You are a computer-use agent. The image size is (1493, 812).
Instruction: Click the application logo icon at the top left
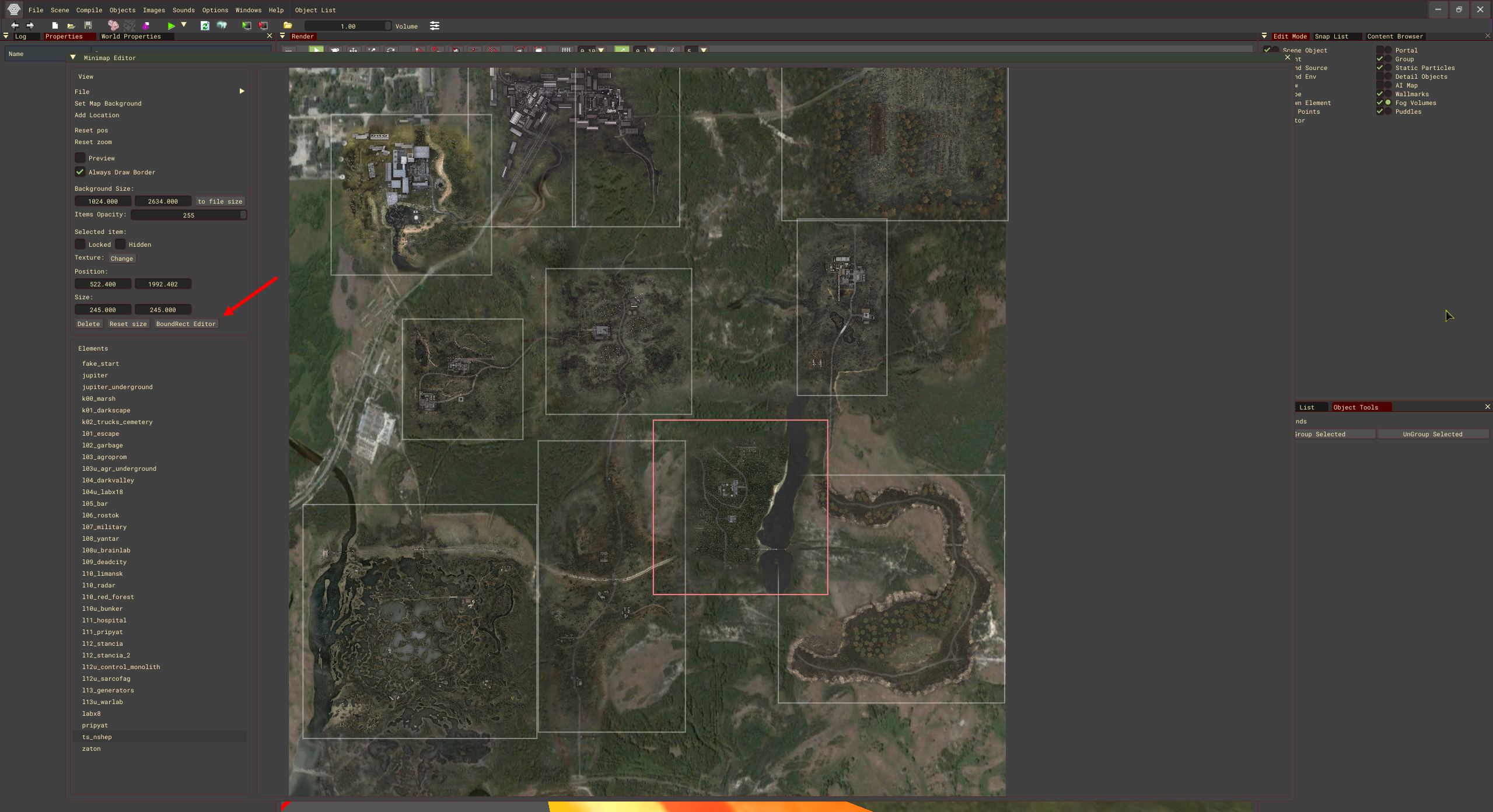pyautogui.click(x=13, y=9)
